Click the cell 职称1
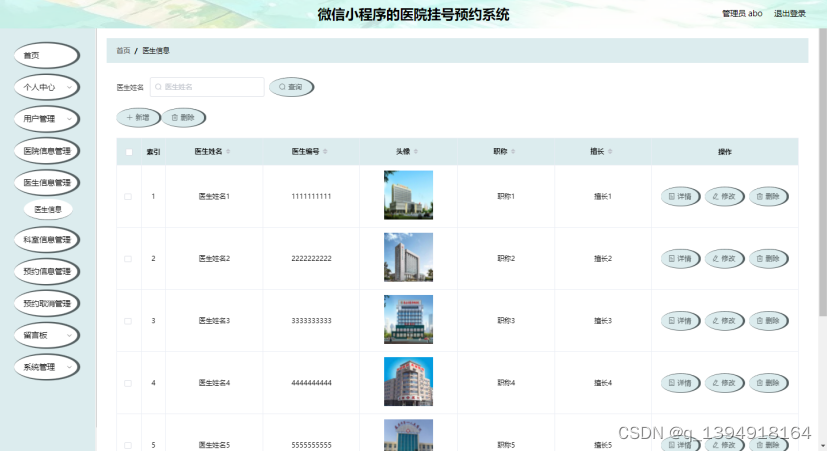The image size is (827, 451). [506, 196]
